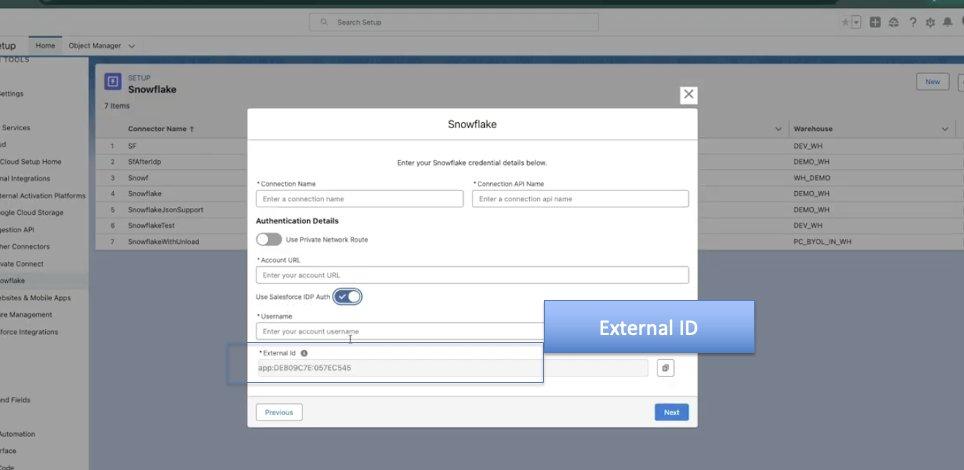Click the favorites star icon
964x470 pixels.
pos(845,22)
